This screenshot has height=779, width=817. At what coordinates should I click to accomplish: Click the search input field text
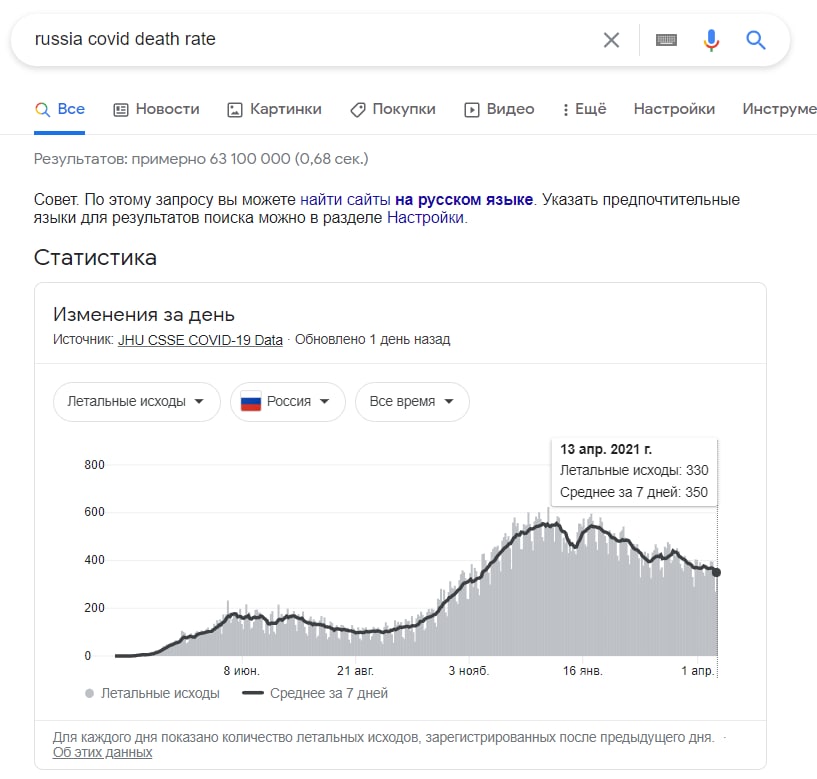point(125,39)
